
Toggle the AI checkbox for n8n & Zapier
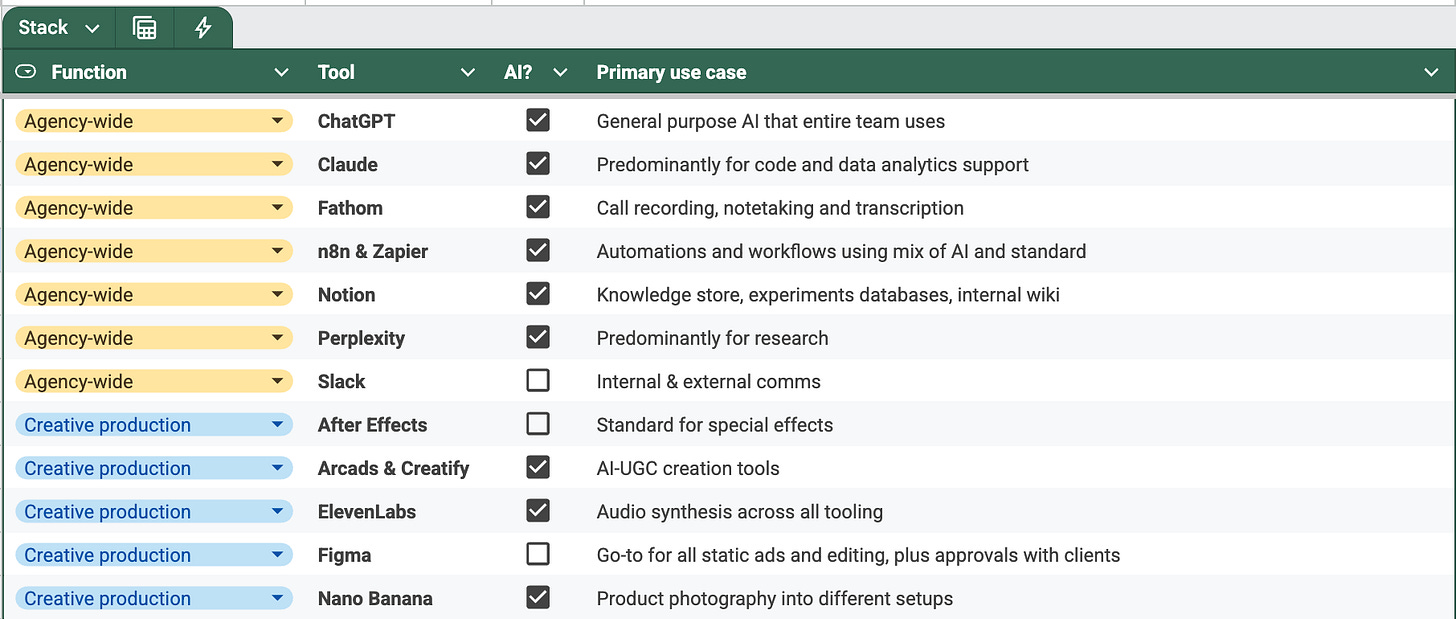pos(538,250)
